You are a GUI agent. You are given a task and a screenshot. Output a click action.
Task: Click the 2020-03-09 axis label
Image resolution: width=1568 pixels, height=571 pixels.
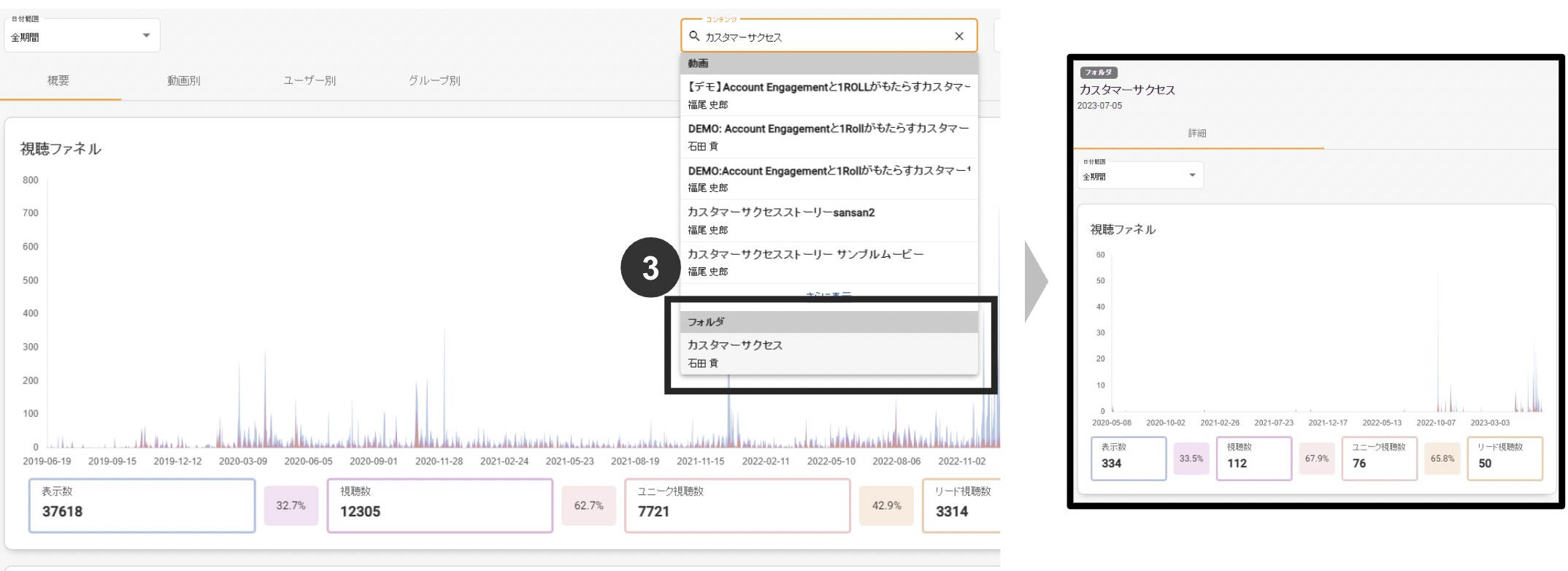[x=243, y=461]
